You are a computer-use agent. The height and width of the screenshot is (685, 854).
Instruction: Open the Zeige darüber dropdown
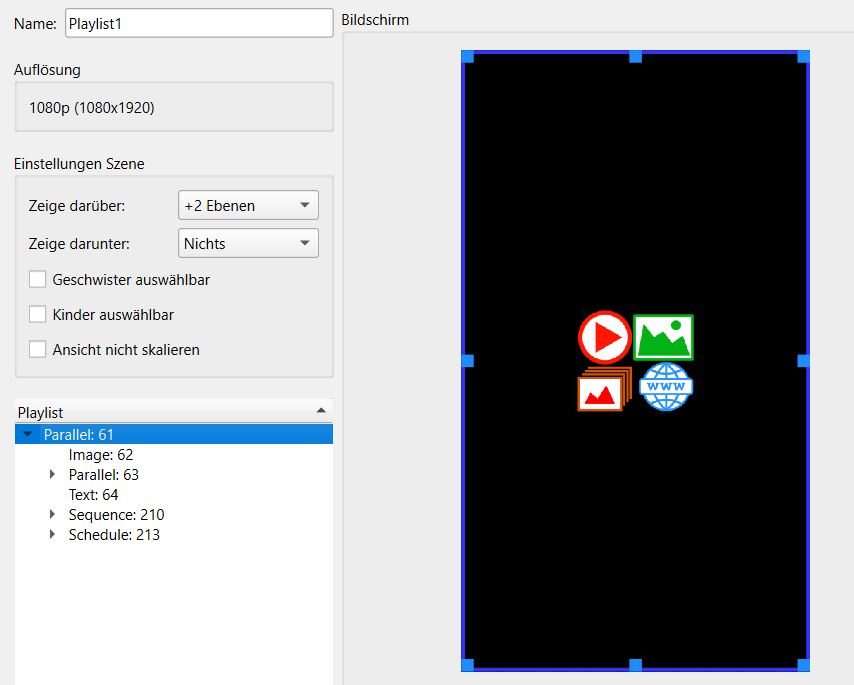(248, 206)
